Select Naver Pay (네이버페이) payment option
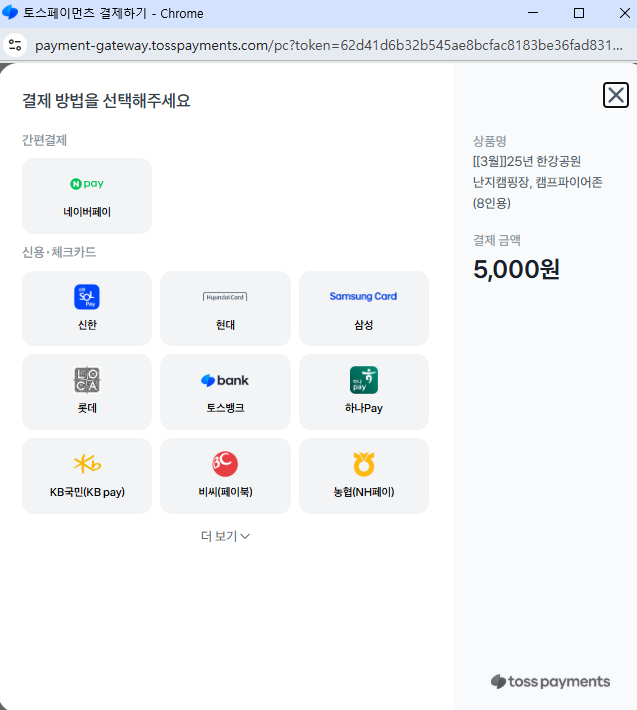The image size is (637, 710). pyautogui.click(x=87, y=196)
